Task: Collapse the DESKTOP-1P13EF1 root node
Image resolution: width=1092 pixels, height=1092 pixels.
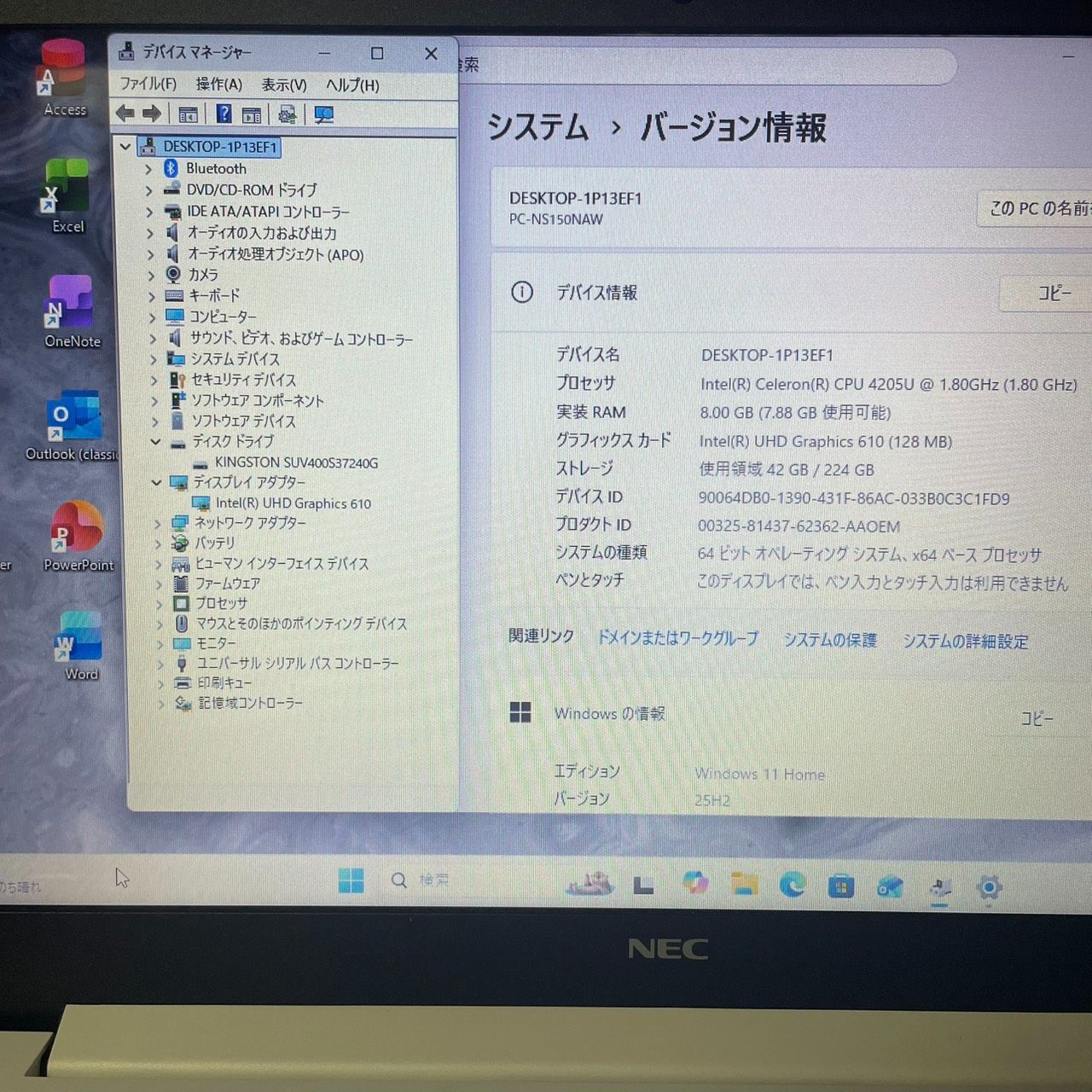Action: (x=125, y=147)
